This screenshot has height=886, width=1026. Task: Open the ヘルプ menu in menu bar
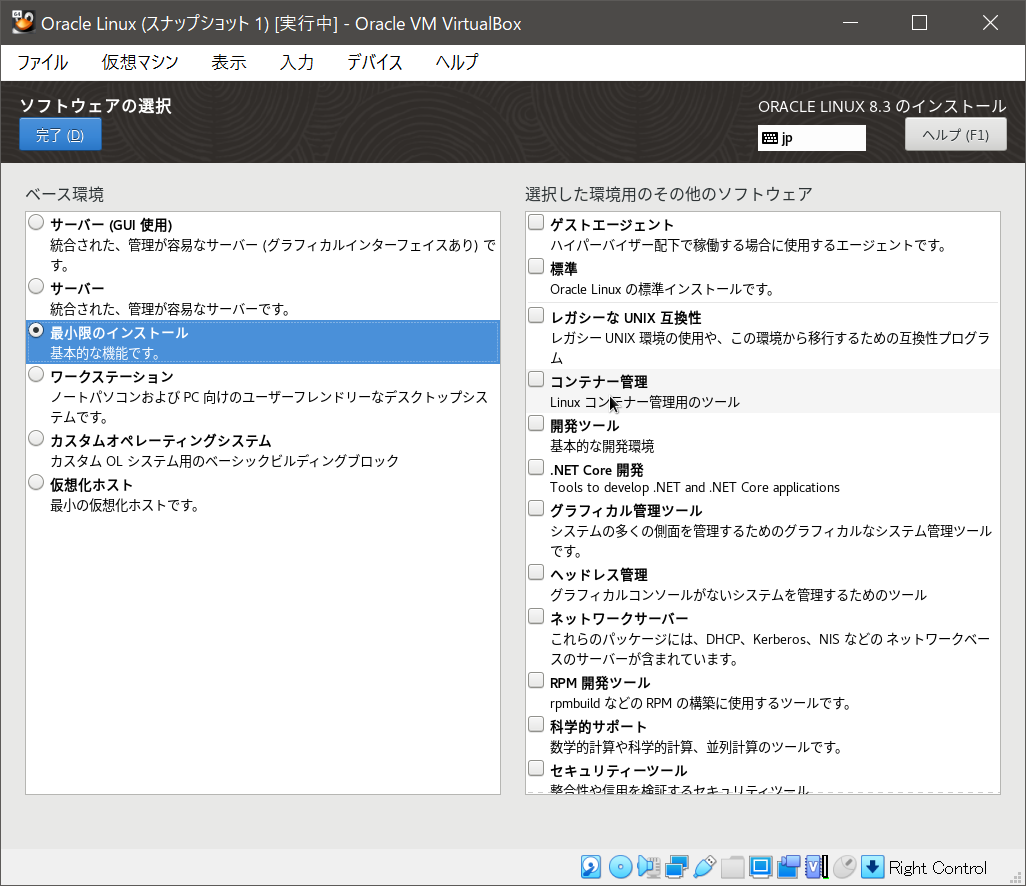457,62
